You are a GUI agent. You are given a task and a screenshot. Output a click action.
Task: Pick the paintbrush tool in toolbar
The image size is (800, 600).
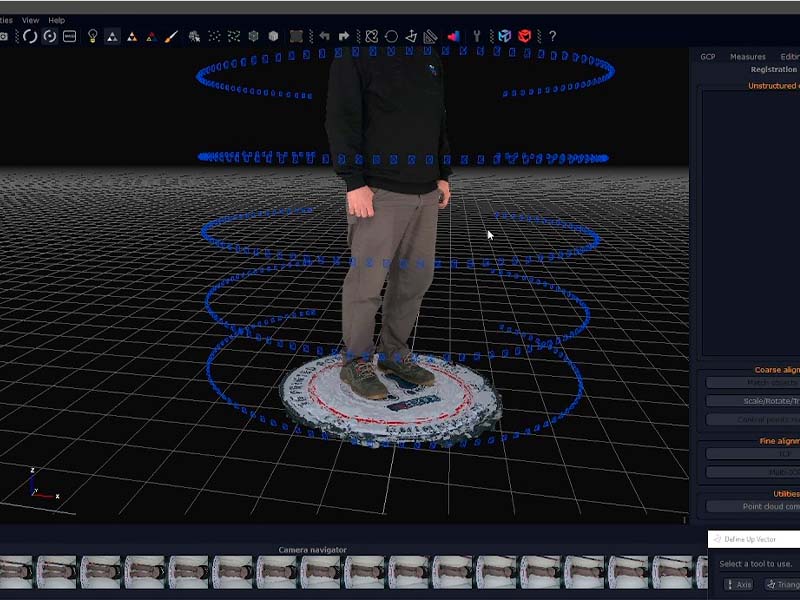pyautogui.click(x=171, y=36)
